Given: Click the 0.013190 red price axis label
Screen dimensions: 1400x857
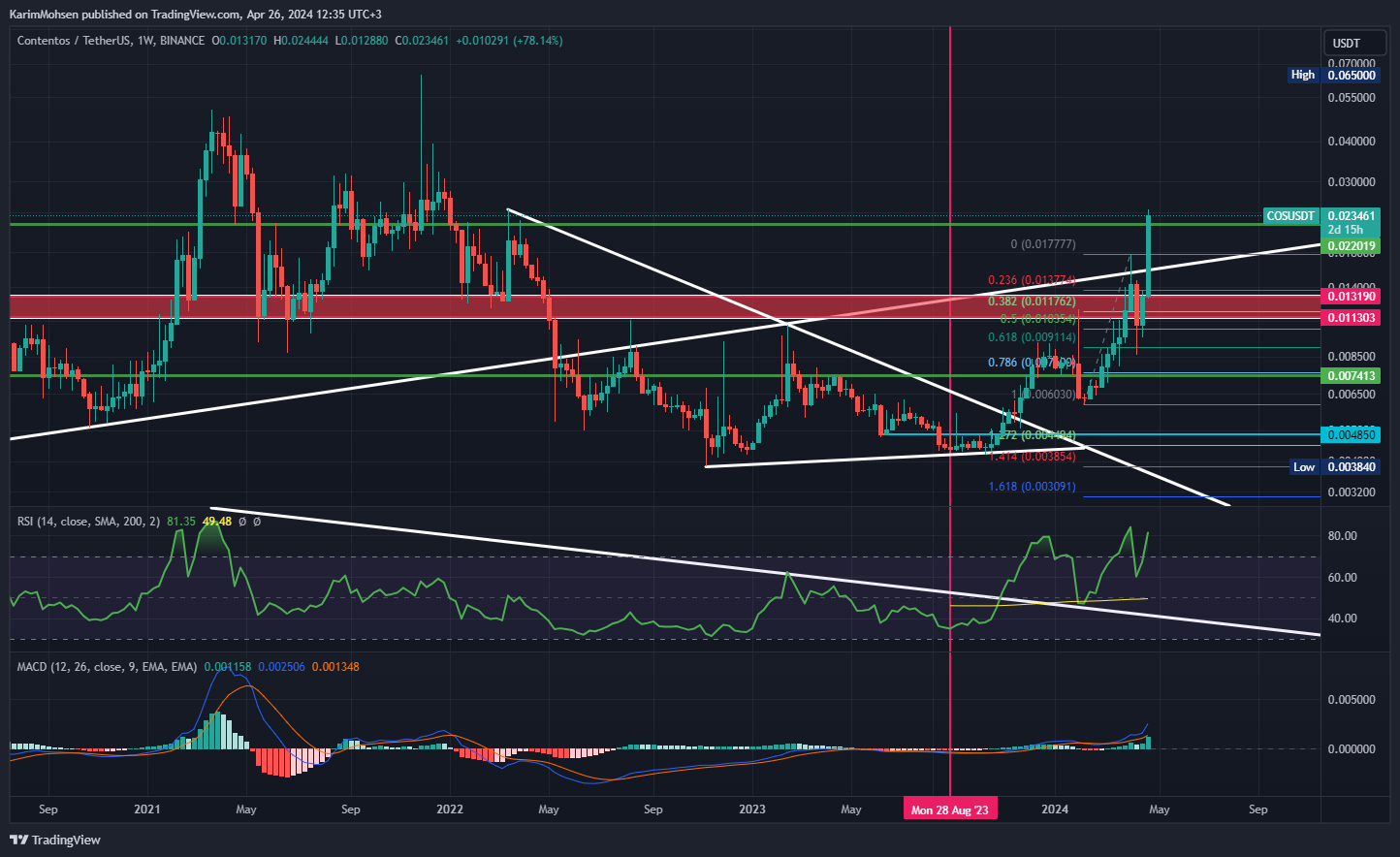Looking at the screenshot, I should [1352, 297].
